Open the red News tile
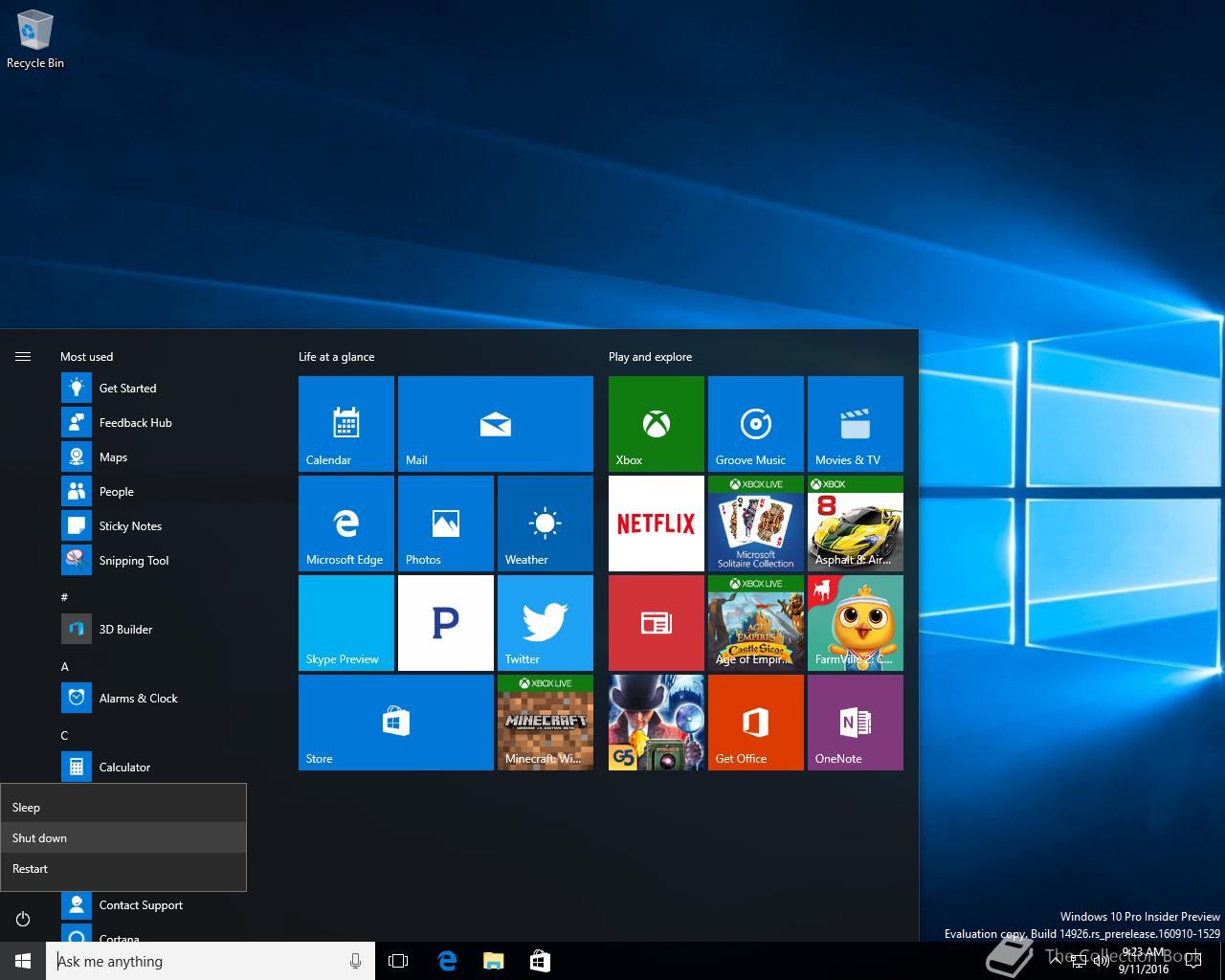The height and width of the screenshot is (980, 1225). point(657,623)
